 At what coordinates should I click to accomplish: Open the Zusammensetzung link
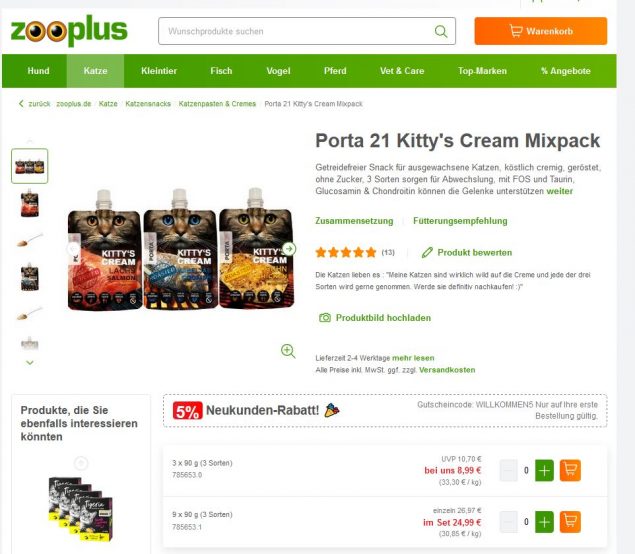click(x=354, y=221)
